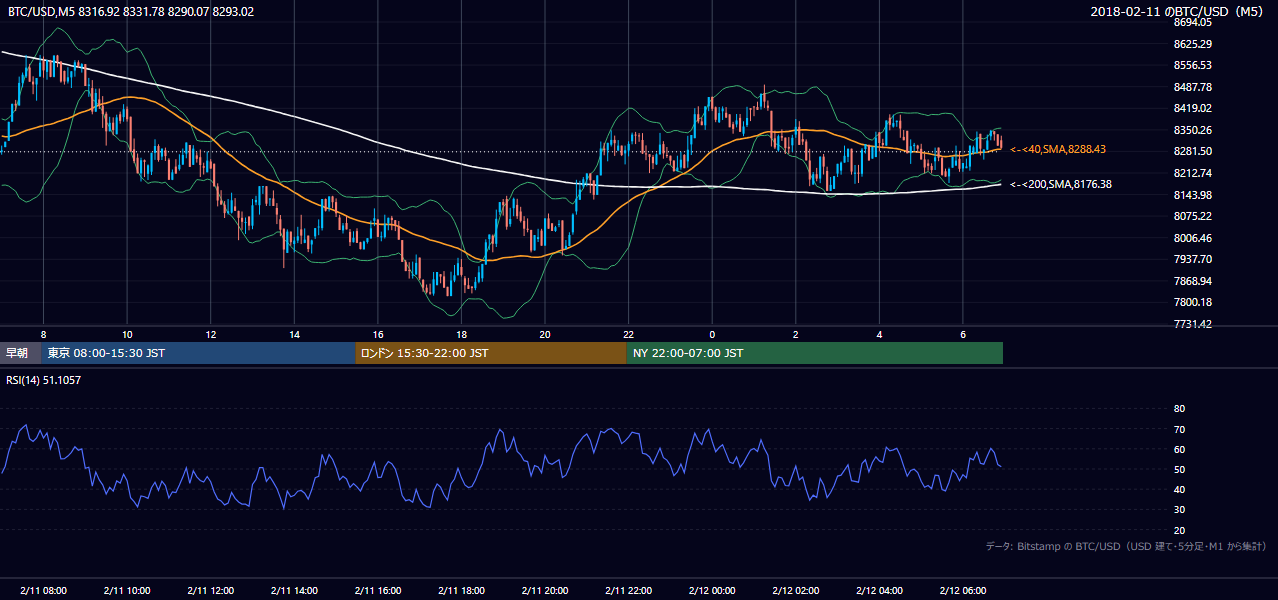
Task: Select the 200 SMA 8176.38 label
Action: [x=1059, y=184]
